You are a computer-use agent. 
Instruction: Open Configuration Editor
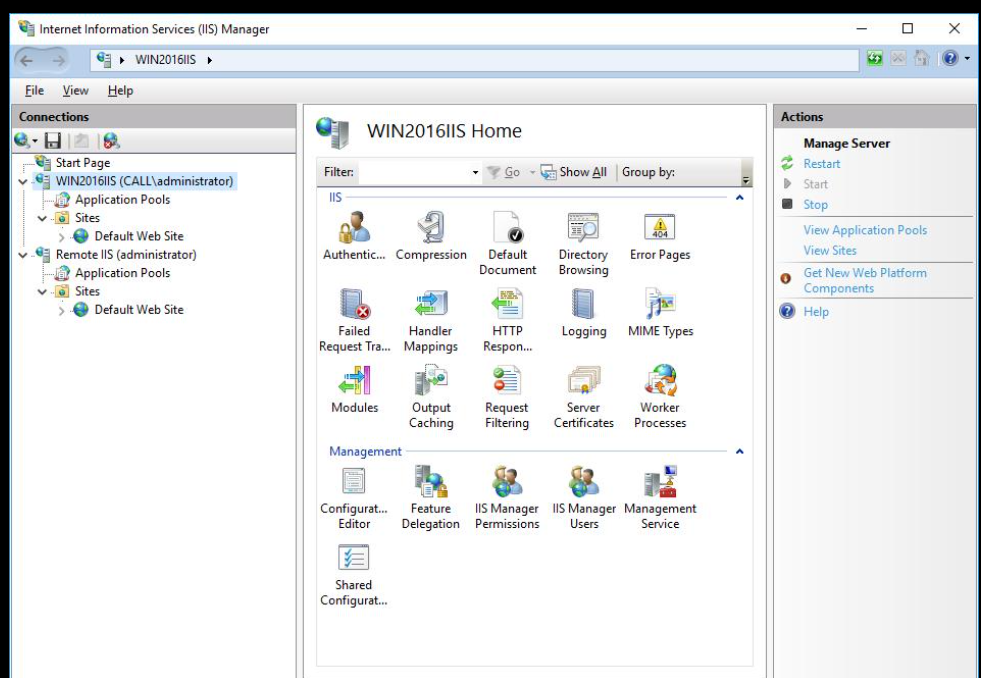tap(354, 497)
